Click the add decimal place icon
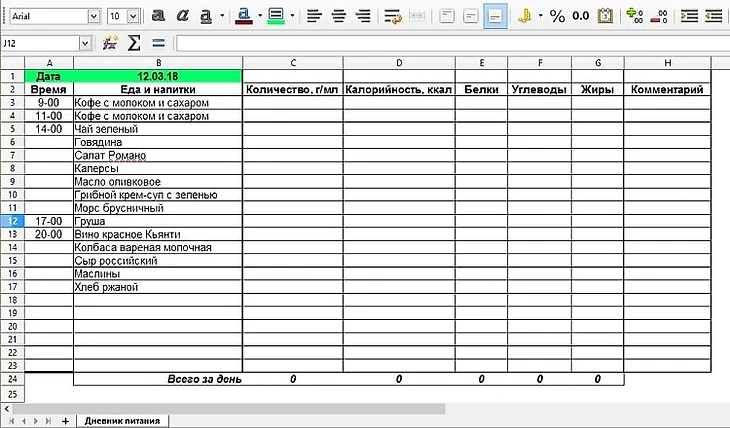730x428 pixels. click(x=634, y=16)
